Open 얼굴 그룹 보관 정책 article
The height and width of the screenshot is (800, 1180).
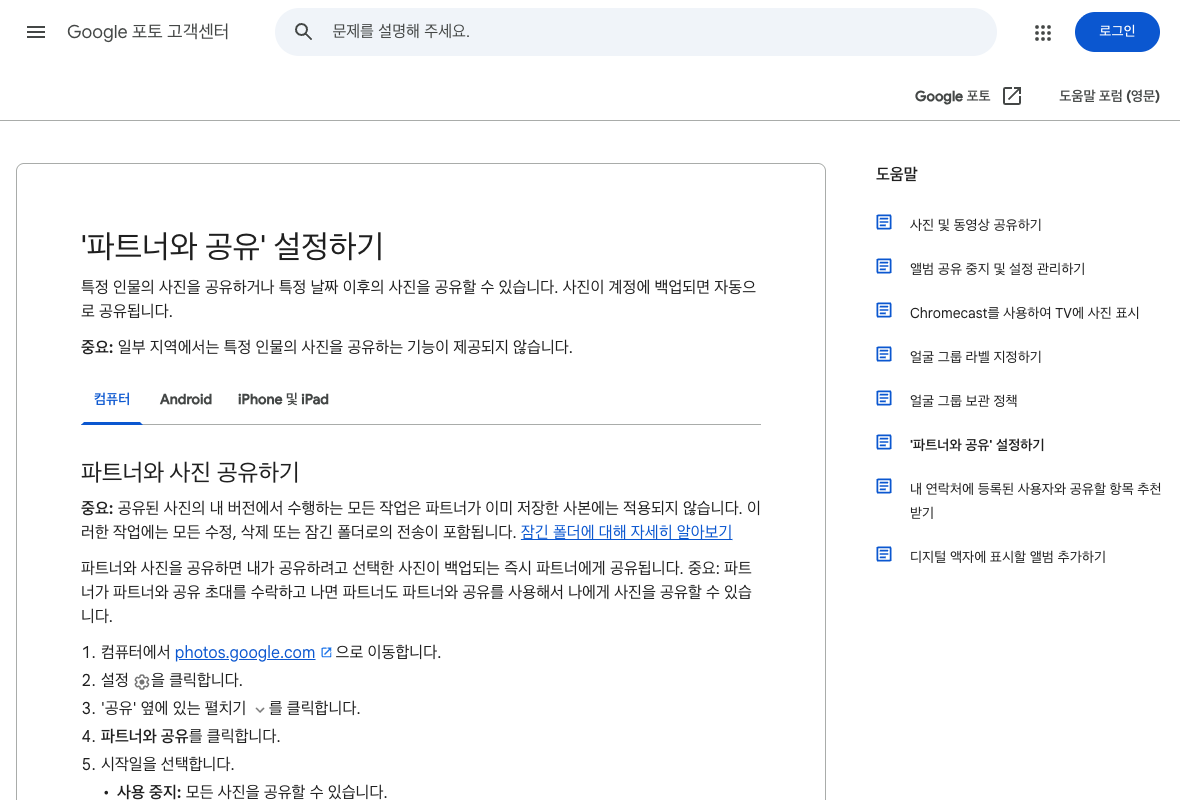tap(963, 400)
